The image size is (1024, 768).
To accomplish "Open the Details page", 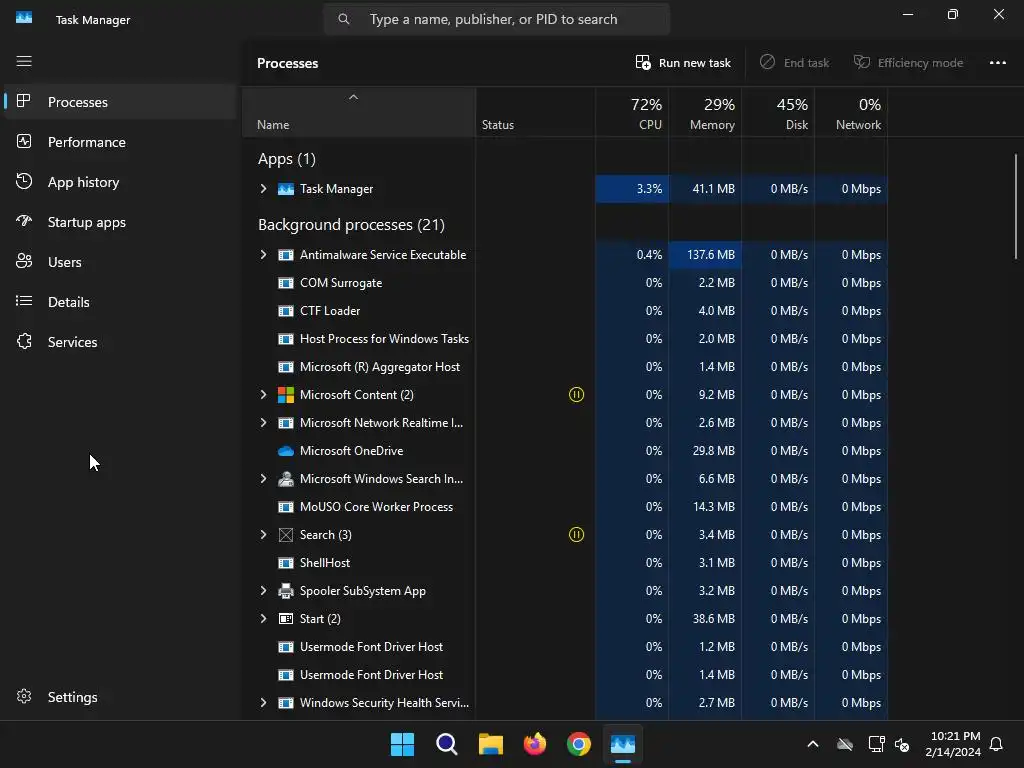I will [x=120, y=302].
